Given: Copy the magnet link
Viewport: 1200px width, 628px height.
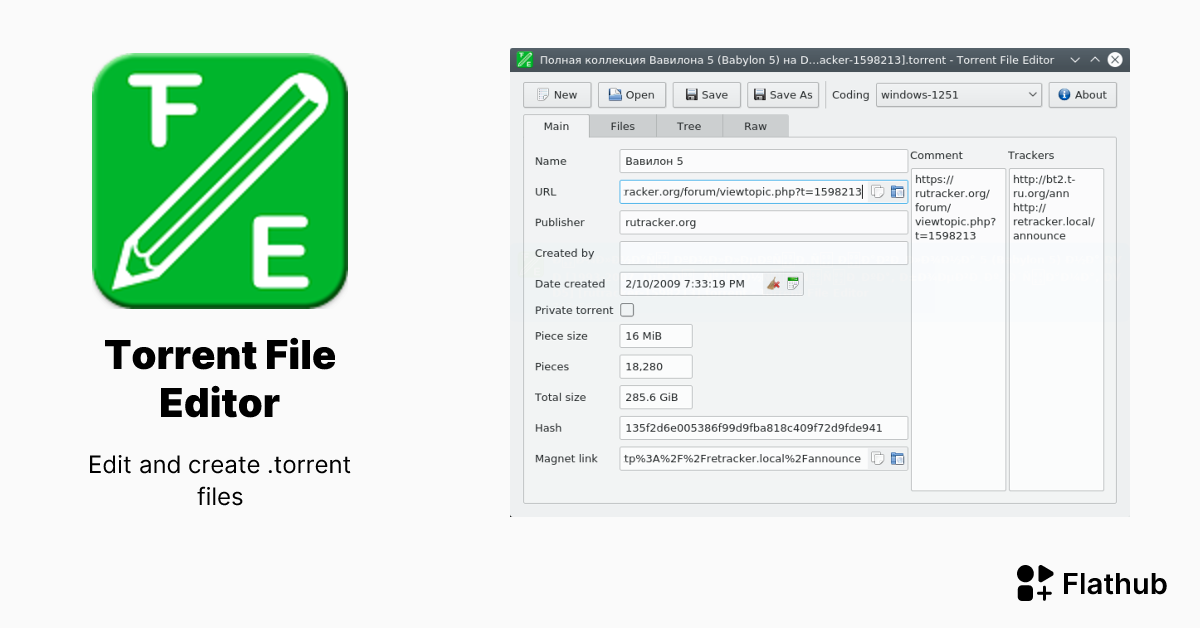Looking at the screenshot, I should click(877, 458).
